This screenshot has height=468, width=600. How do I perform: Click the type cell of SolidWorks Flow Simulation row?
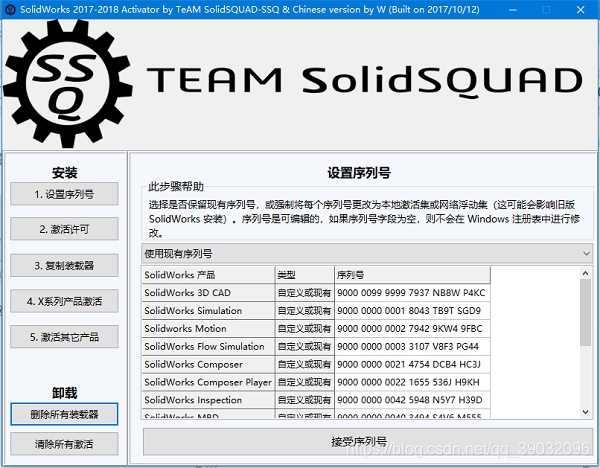coord(305,346)
